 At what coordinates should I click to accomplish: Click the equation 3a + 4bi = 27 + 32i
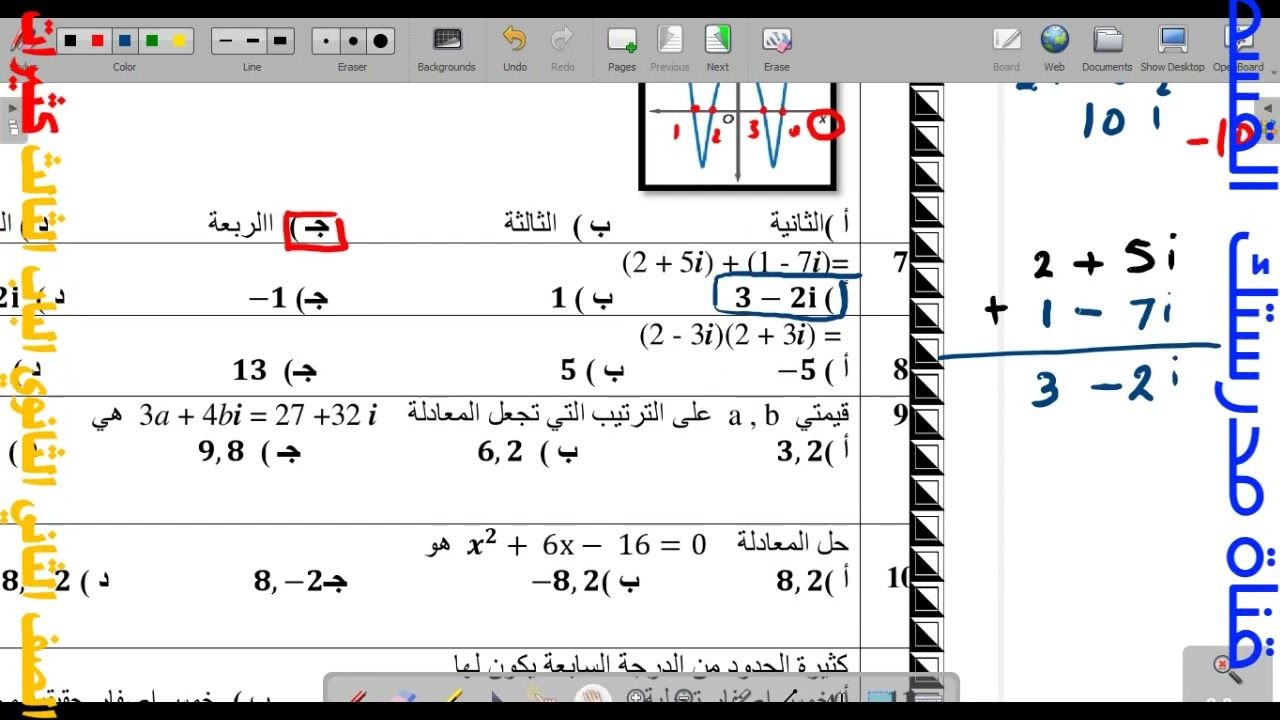click(258, 415)
